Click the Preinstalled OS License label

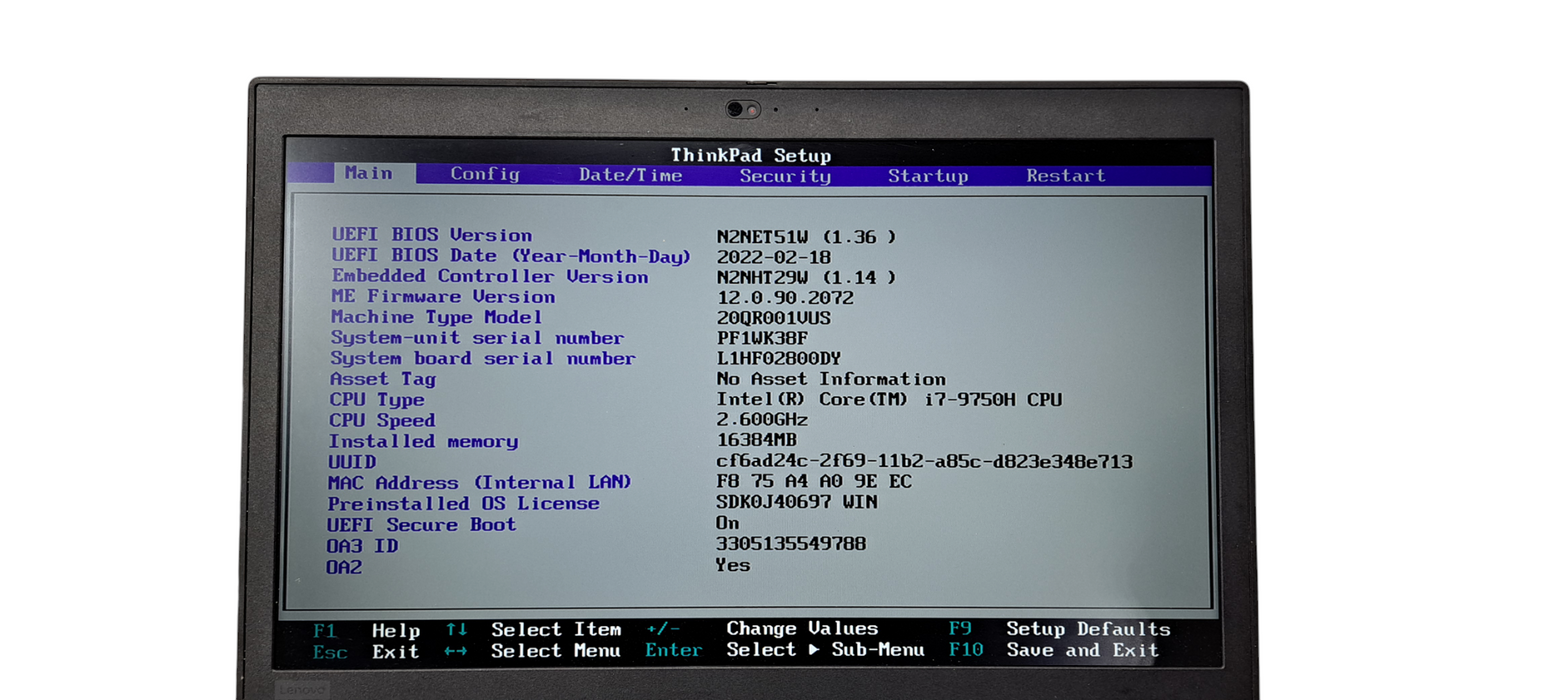point(464,504)
